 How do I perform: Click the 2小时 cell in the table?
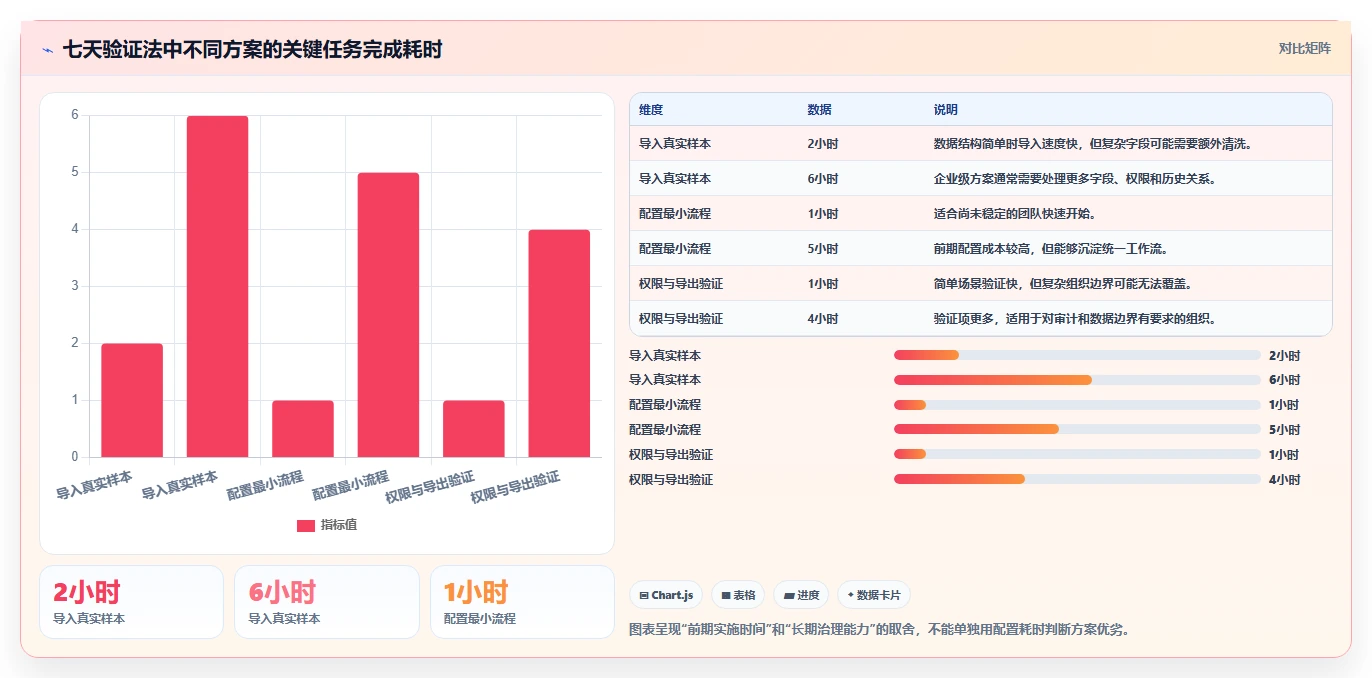coord(822,144)
